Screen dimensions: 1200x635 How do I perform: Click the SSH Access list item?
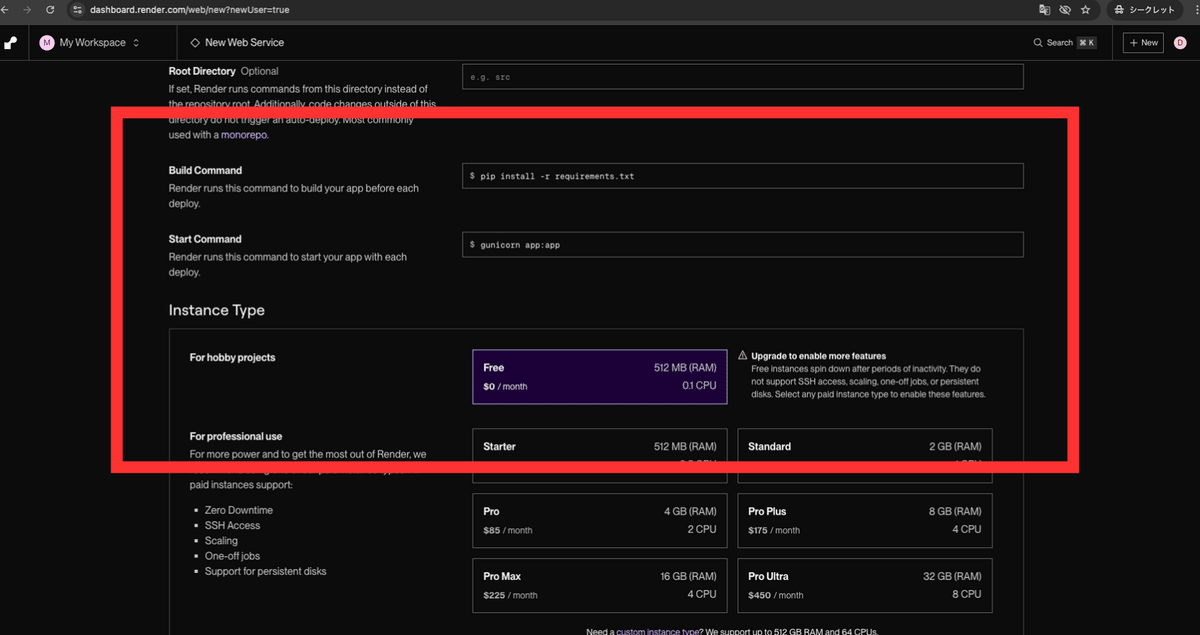click(x=232, y=525)
